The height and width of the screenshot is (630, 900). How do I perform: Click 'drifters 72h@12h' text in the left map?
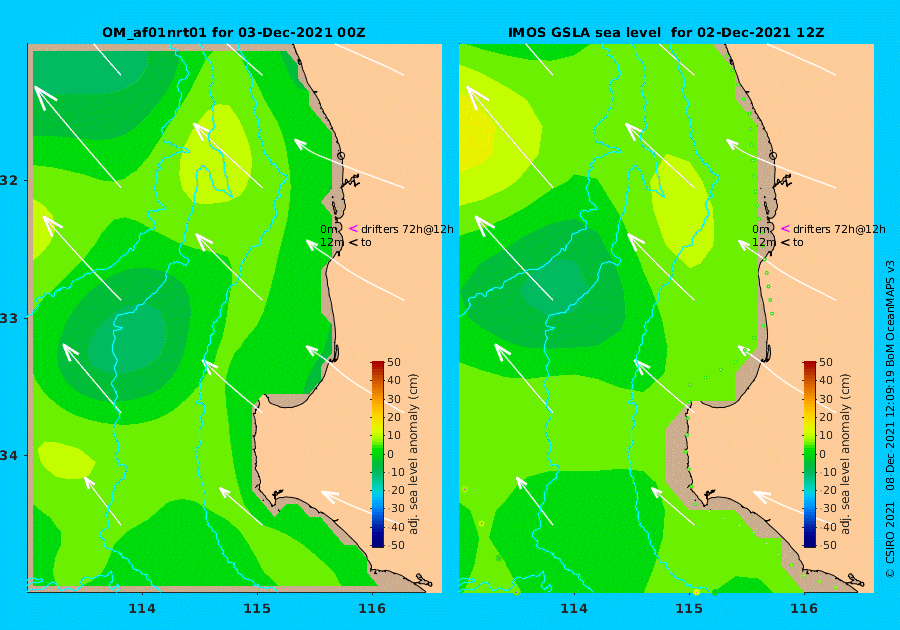pos(407,229)
